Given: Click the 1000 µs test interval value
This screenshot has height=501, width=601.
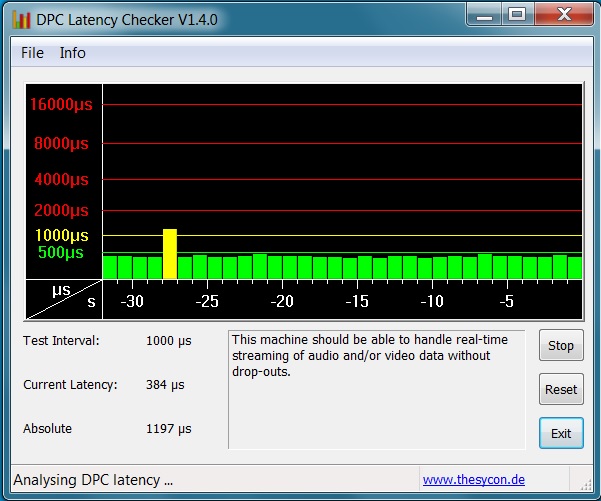Looking at the screenshot, I should pyautogui.click(x=169, y=340).
